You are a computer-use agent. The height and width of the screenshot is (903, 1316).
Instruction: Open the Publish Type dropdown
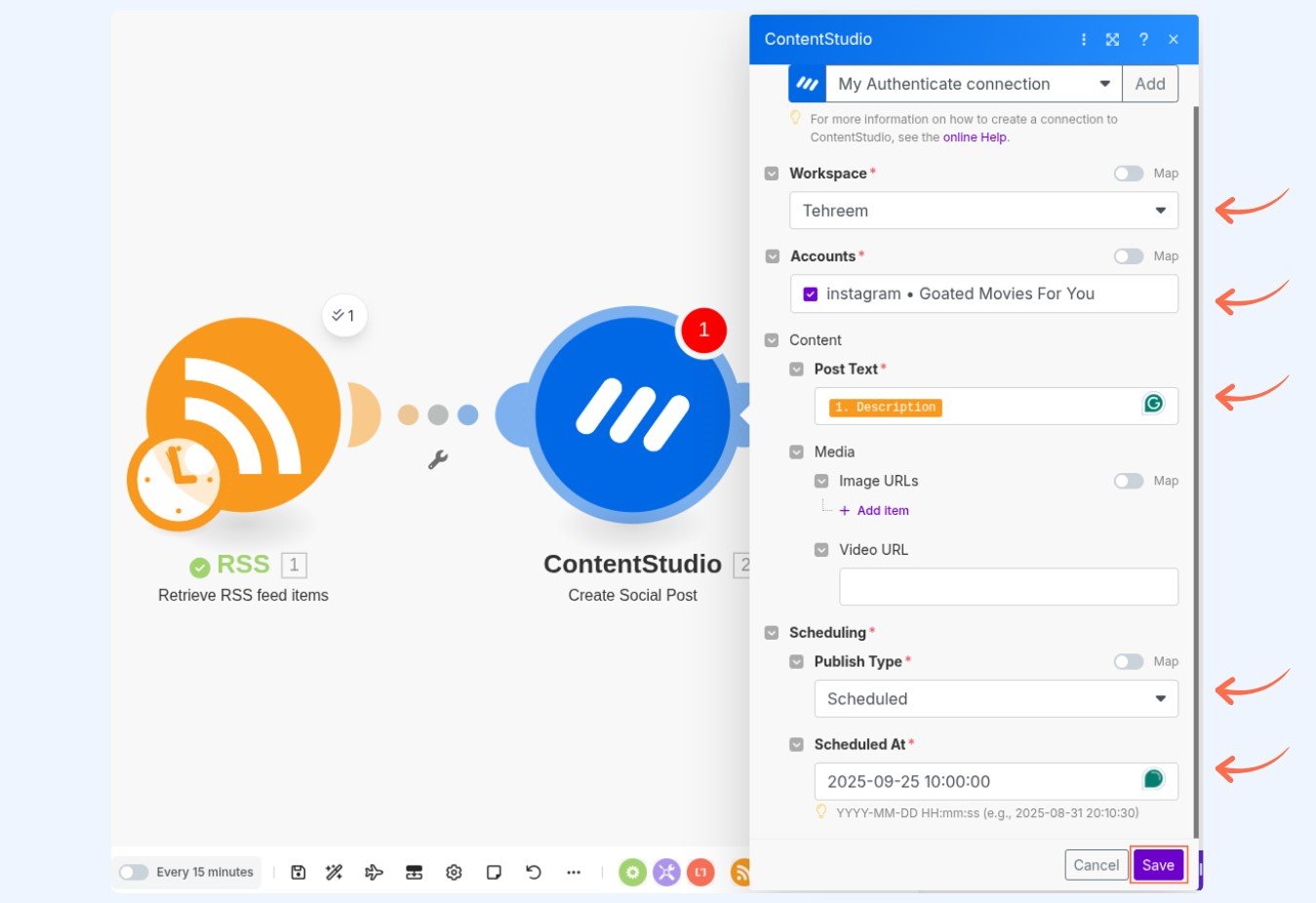pos(995,699)
